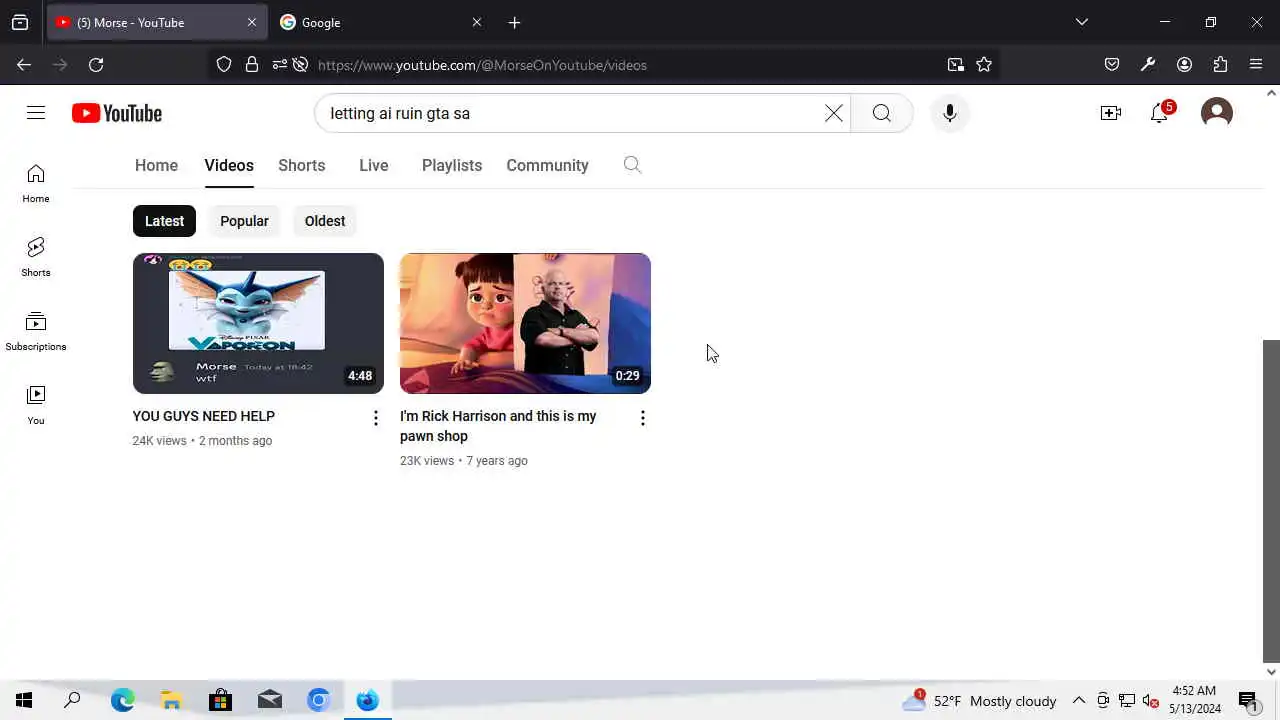Open the developer tools wrench icon

[x=1148, y=65]
